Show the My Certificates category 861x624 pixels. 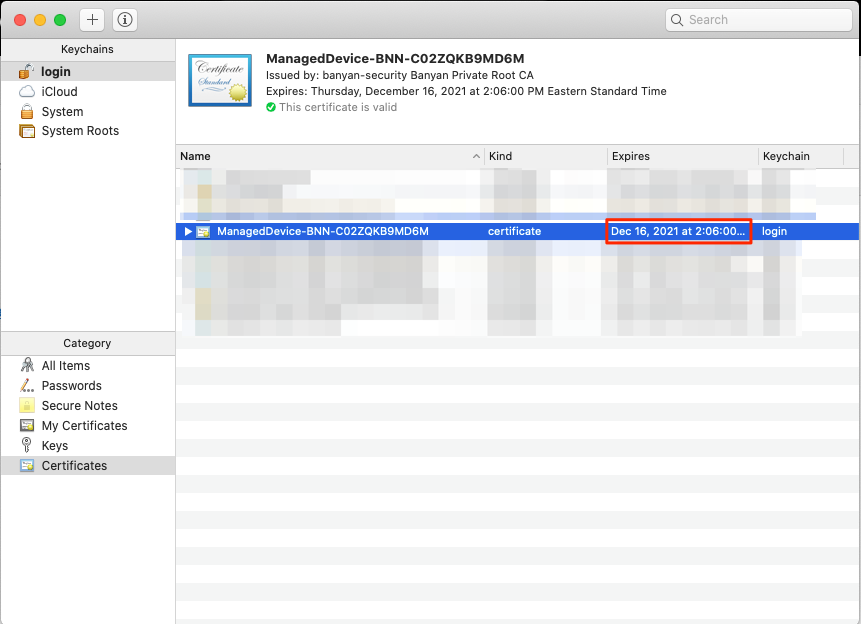point(84,426)
